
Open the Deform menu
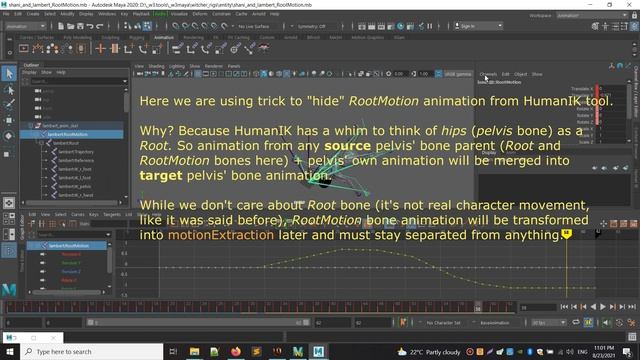click(200, 14)
